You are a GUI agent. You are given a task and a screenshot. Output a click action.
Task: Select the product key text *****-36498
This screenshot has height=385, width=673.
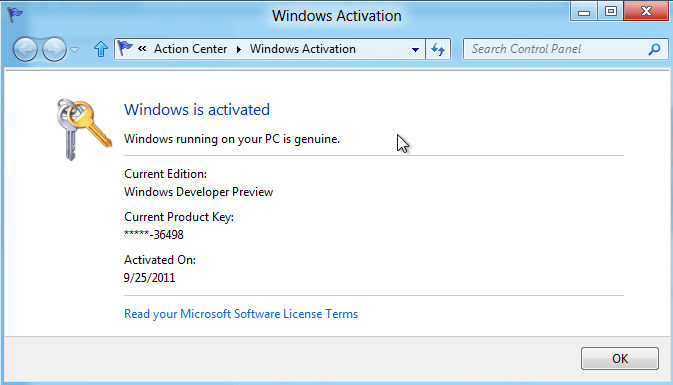pos(154,235)
